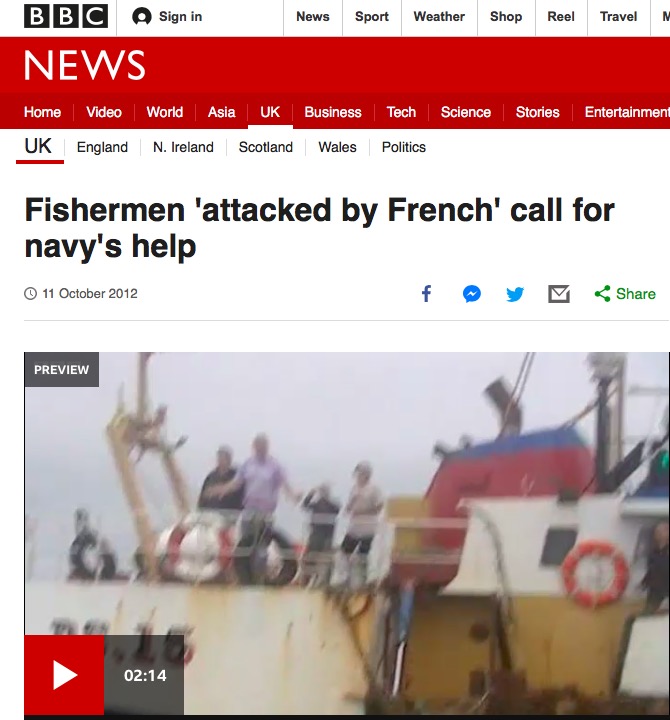Open the Politics sub-section link
This screenshot has width=670, height=720.
tap(404, 147)
